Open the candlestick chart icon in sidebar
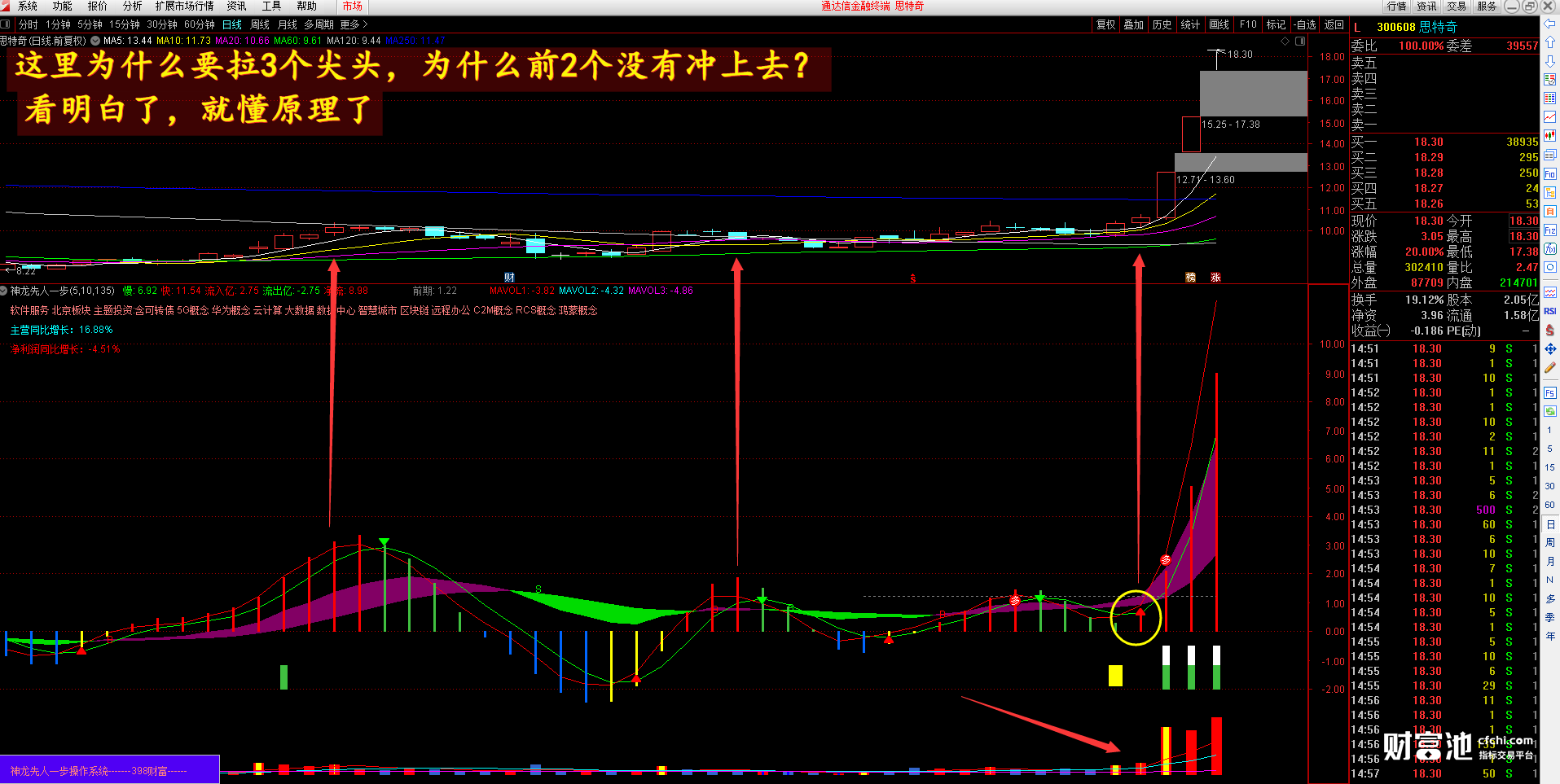 1549,136
